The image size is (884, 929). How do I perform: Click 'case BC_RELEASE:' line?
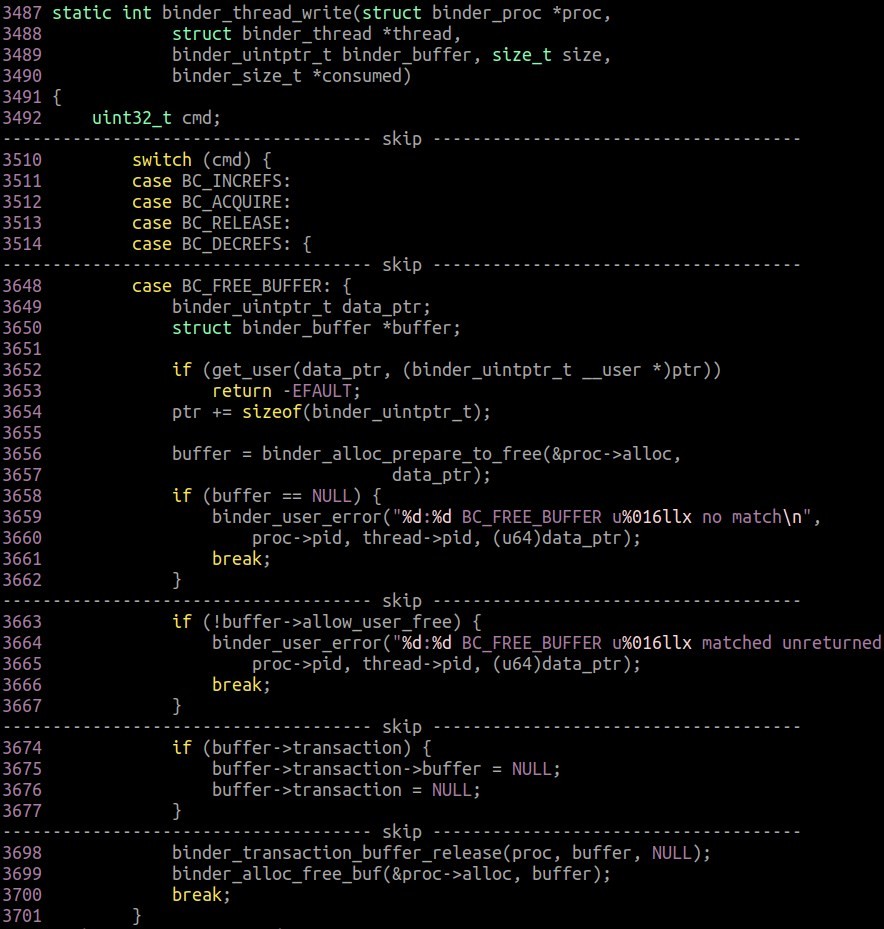coord(211,223)
